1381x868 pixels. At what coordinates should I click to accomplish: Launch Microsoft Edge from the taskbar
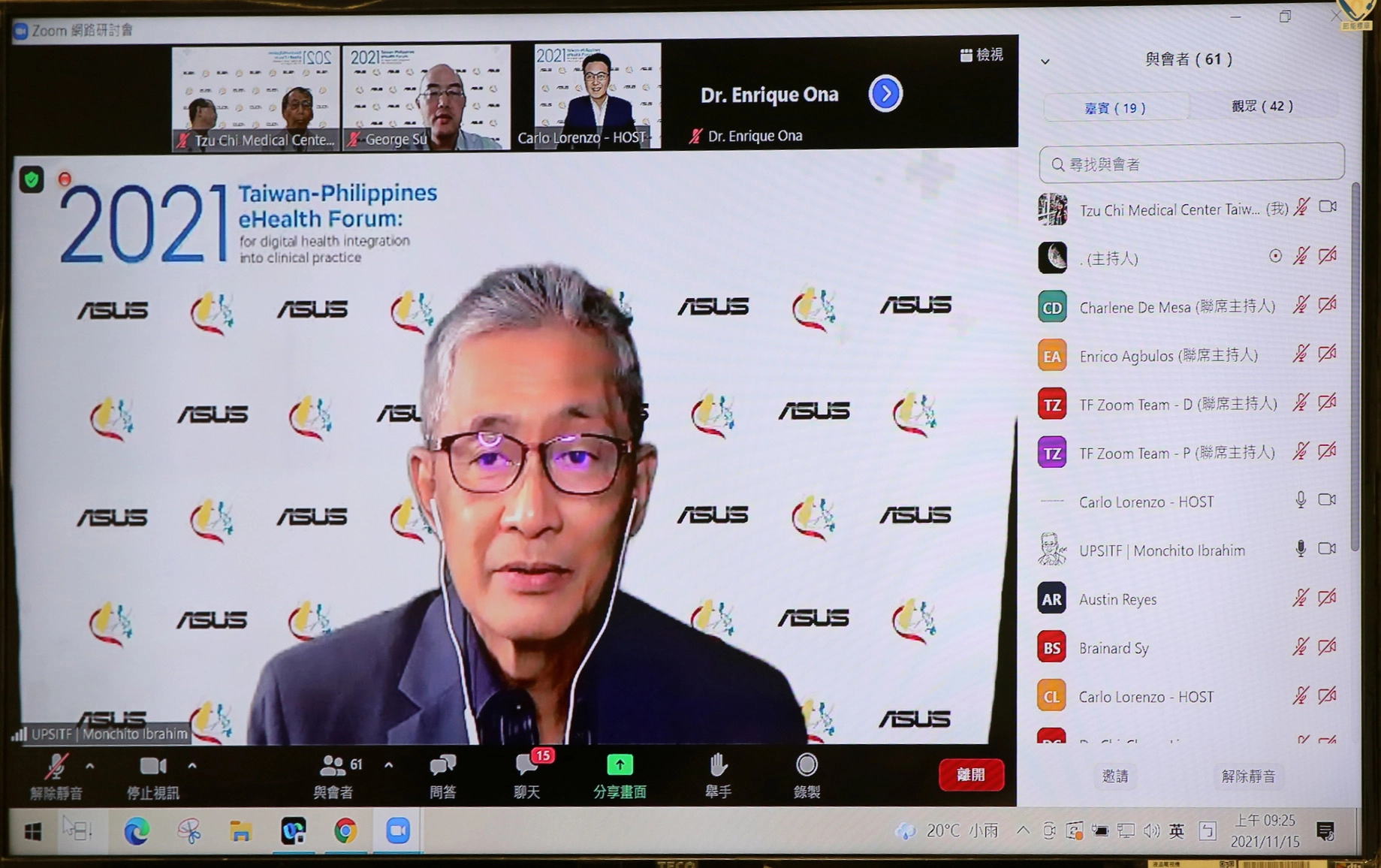[x=136, y=831]
